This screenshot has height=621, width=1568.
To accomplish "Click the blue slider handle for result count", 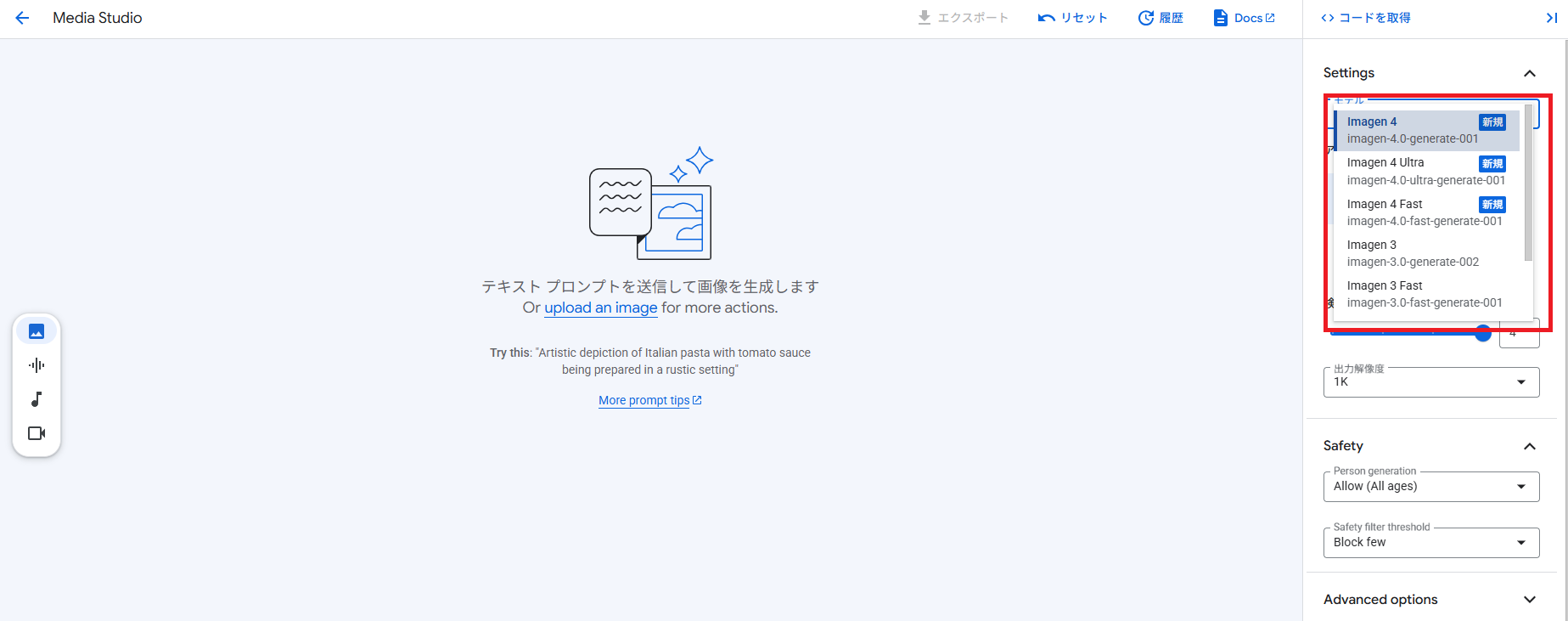I will [x=1483, y=333].
